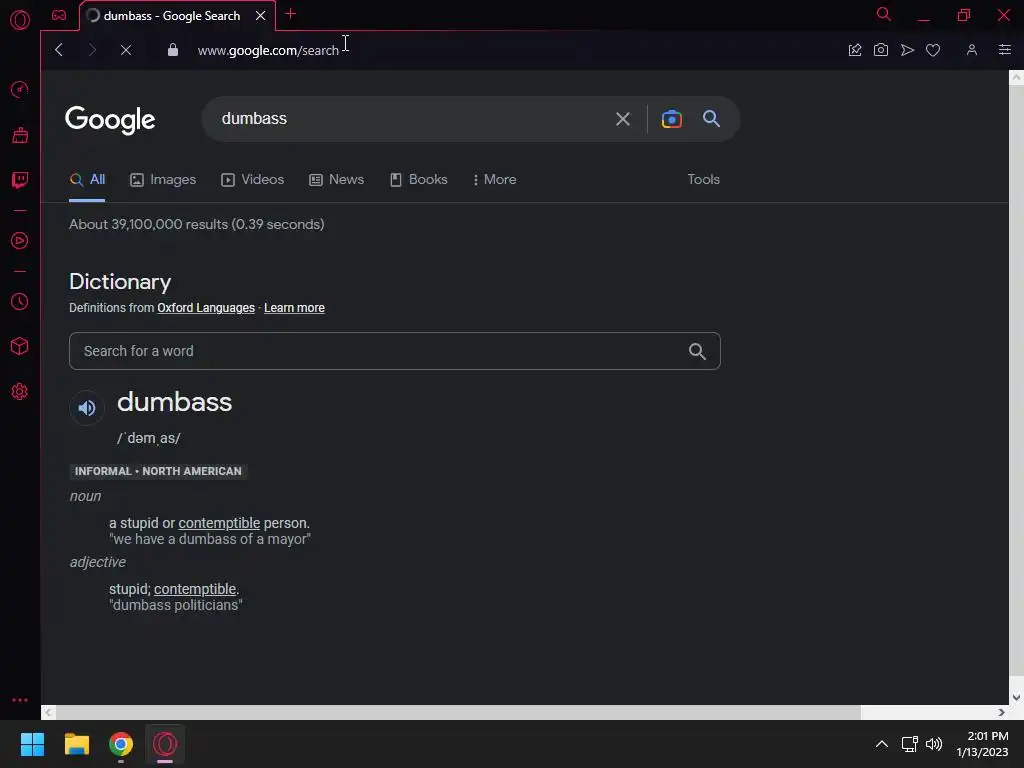
Task: Click the Google search input field
Action: [x=411, y=119]
